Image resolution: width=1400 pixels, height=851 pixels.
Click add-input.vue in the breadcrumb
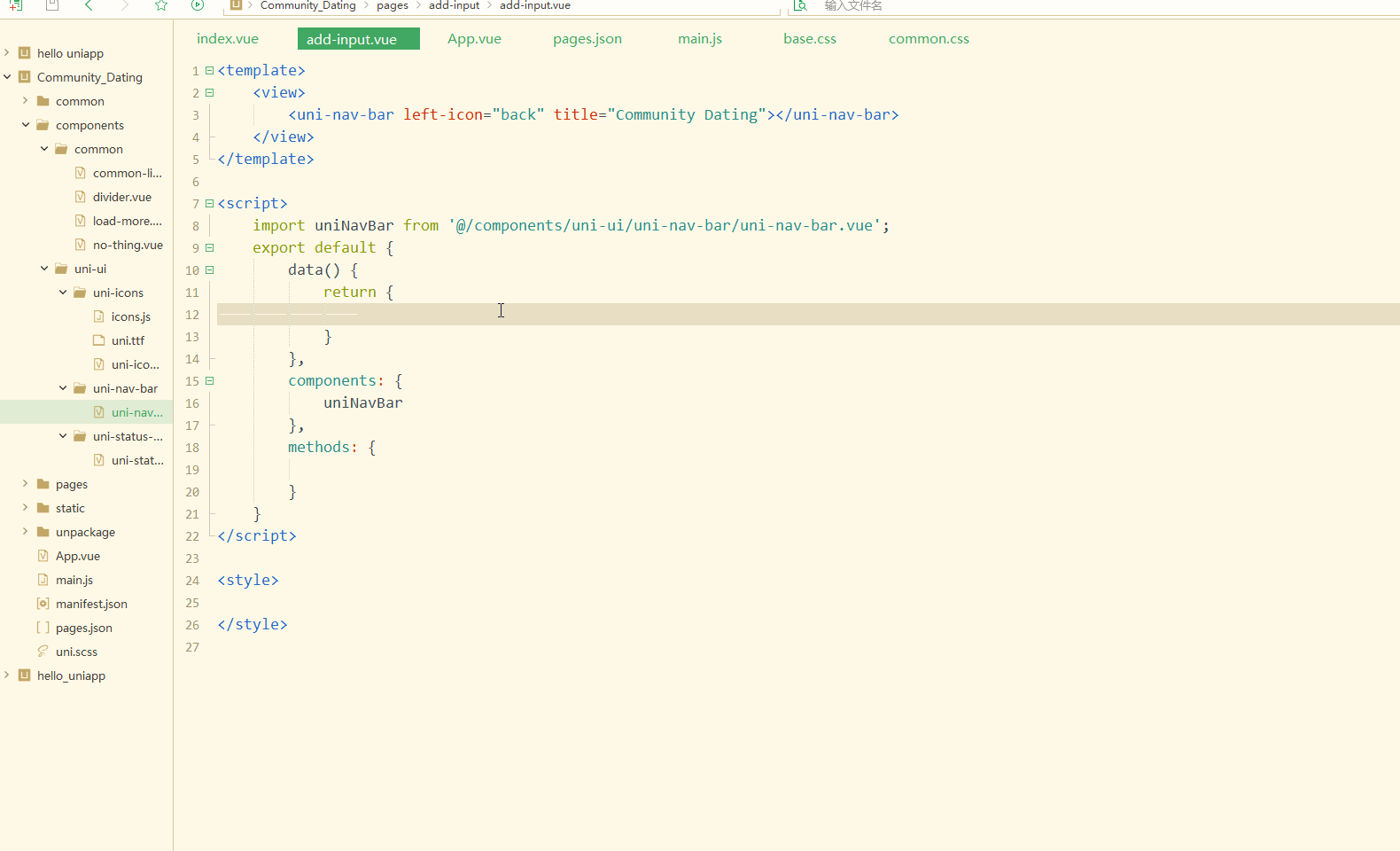(535, 5)
